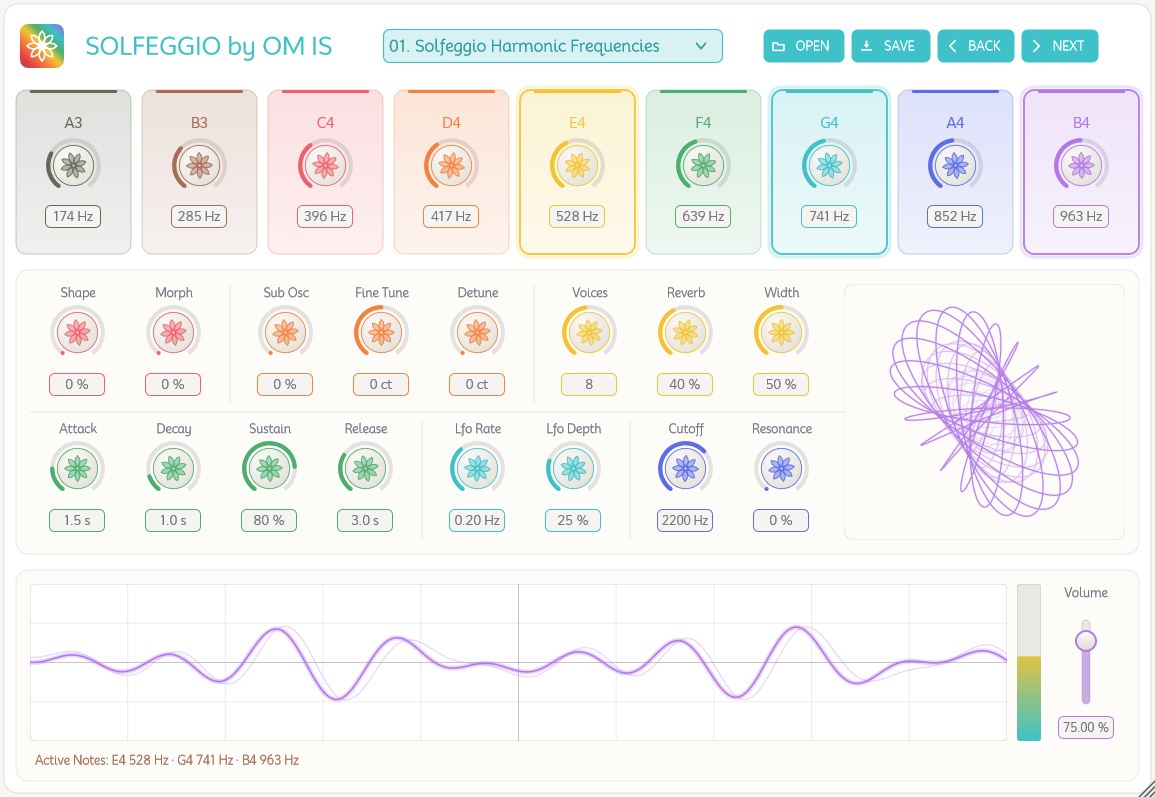Click the waveform oscilloscope display

click(519, 662)
